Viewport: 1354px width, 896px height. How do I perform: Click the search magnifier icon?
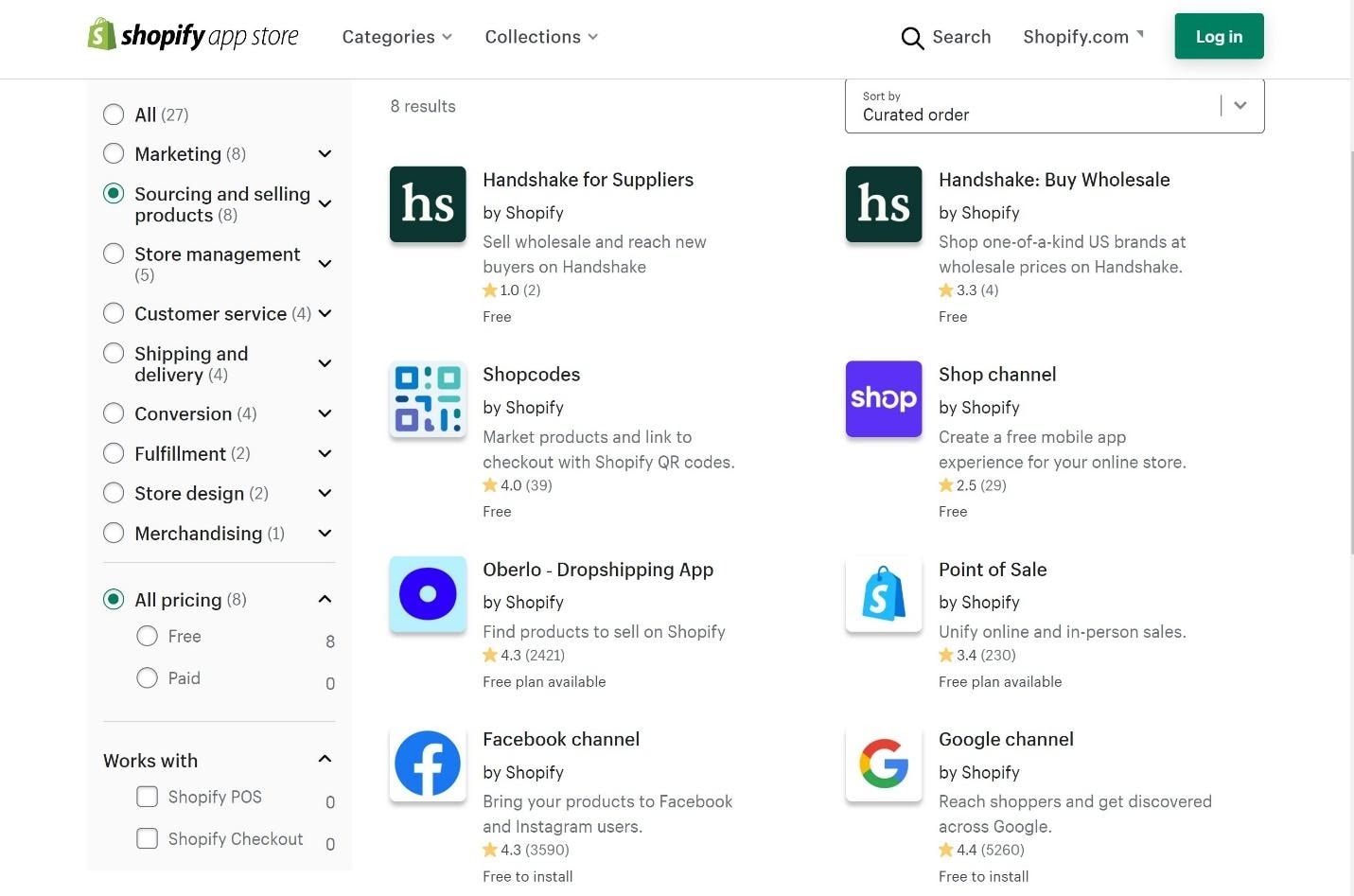click(x=912, y=38)
